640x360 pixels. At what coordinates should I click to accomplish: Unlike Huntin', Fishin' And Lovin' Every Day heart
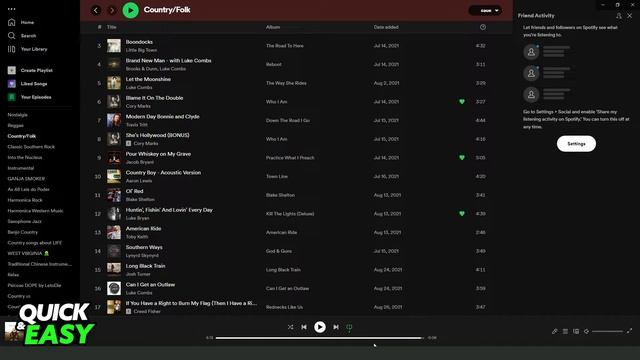point(462,213)
